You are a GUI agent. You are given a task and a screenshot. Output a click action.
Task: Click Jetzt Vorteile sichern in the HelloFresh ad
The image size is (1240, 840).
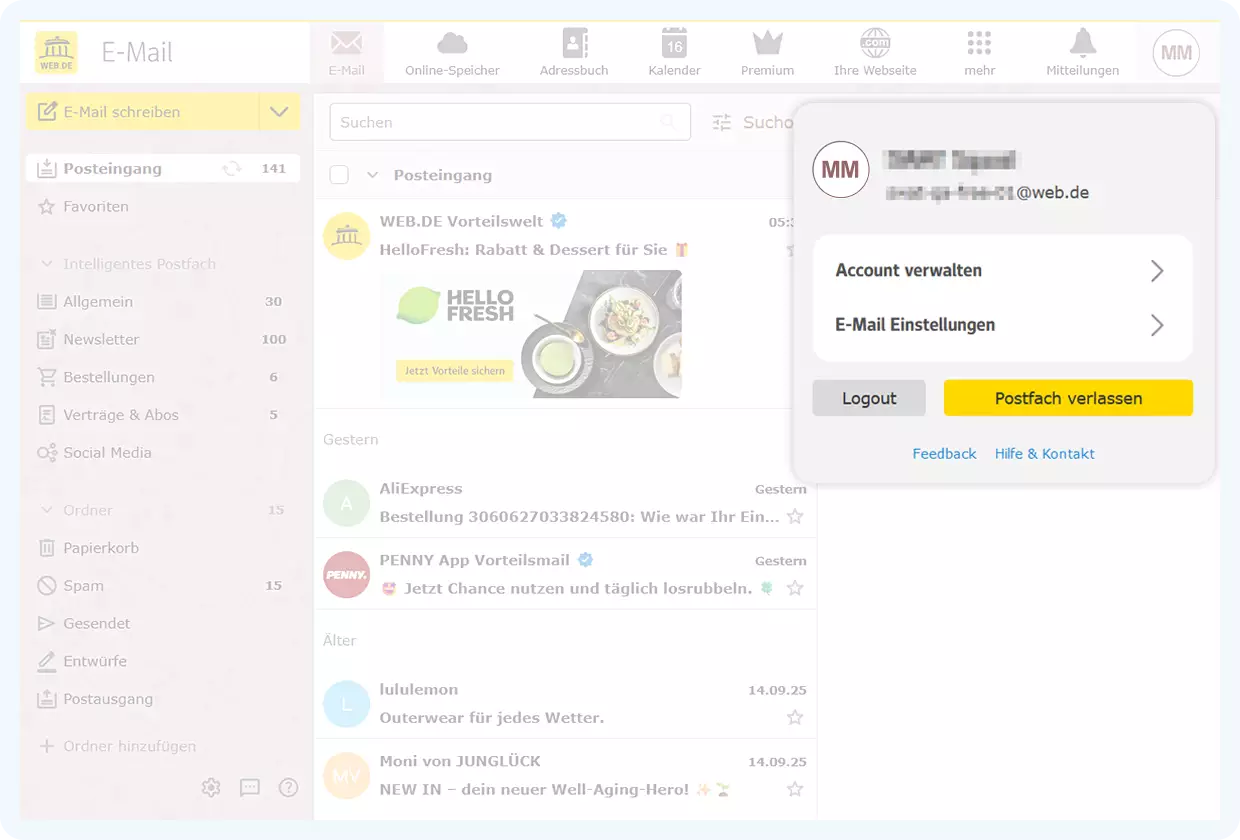coord(454,370)
